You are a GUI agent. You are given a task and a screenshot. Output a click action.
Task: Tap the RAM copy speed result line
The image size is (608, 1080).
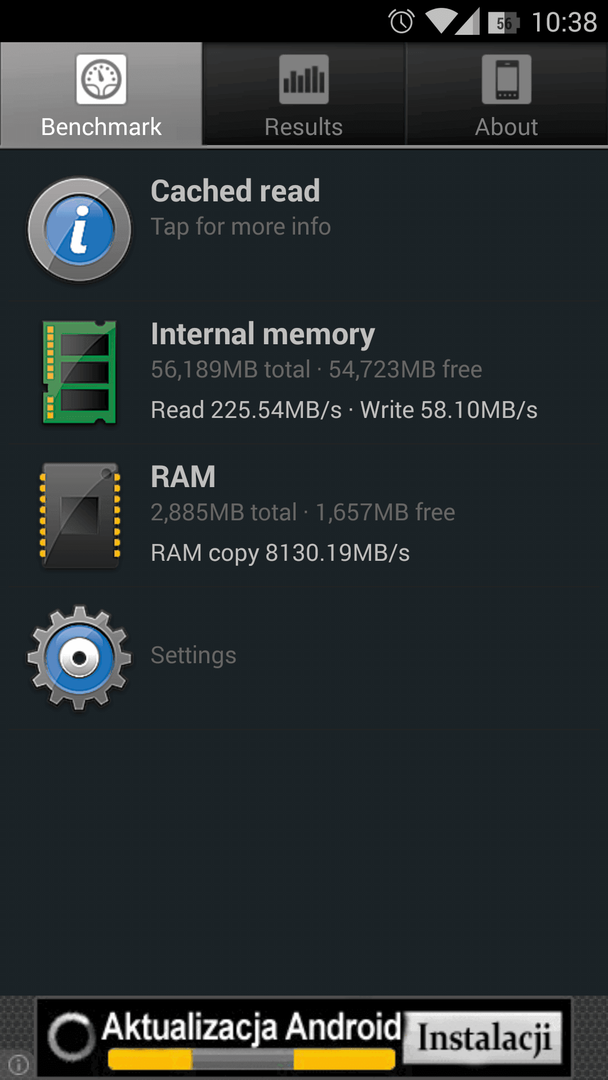[280, 553]
